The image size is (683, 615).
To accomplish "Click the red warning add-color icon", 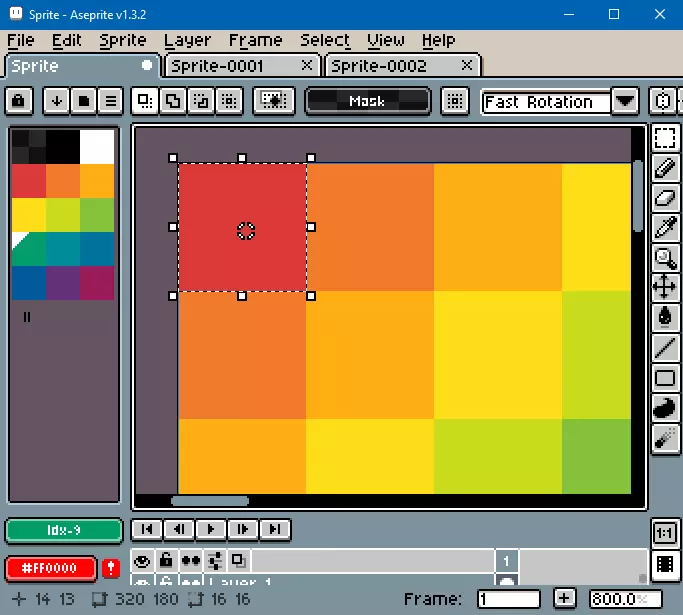I will click(111, 568).
